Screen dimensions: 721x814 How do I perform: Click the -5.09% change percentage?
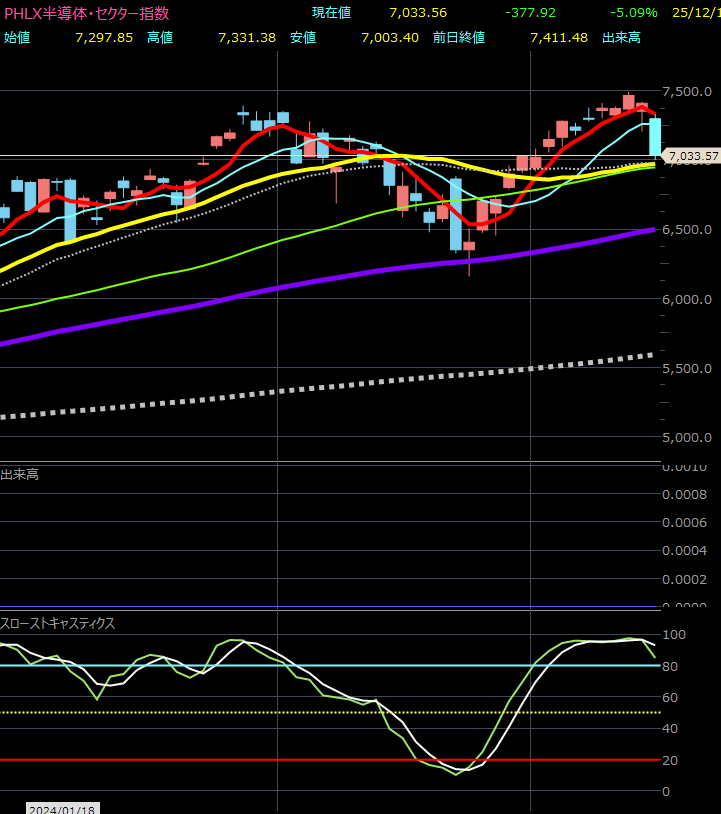633,13
